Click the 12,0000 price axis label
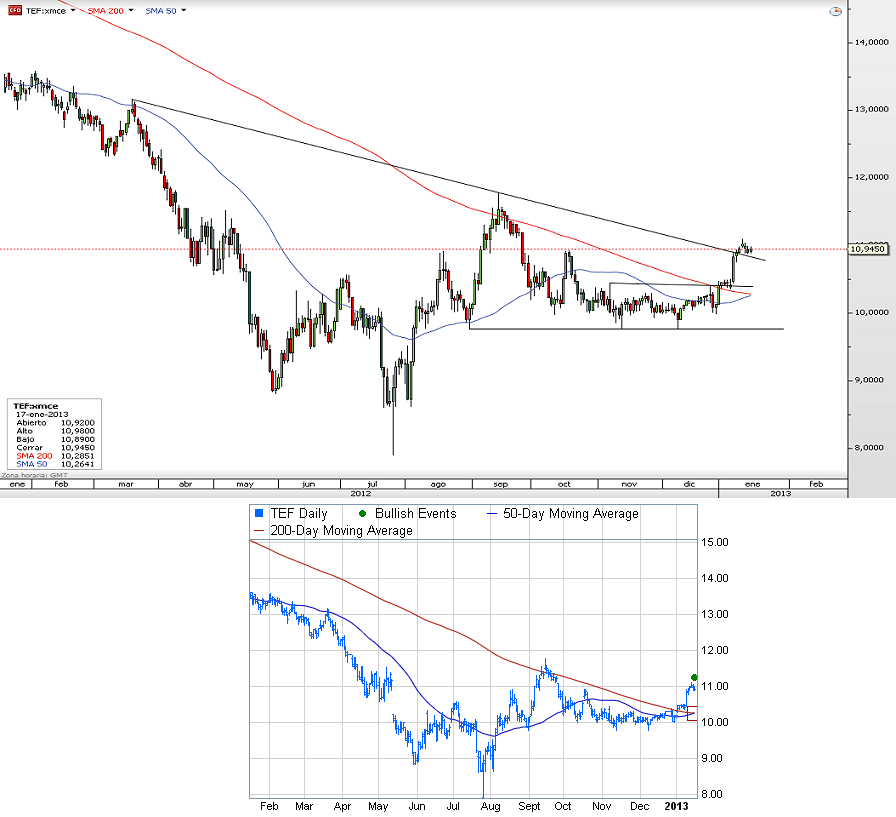 click(871, 177)
